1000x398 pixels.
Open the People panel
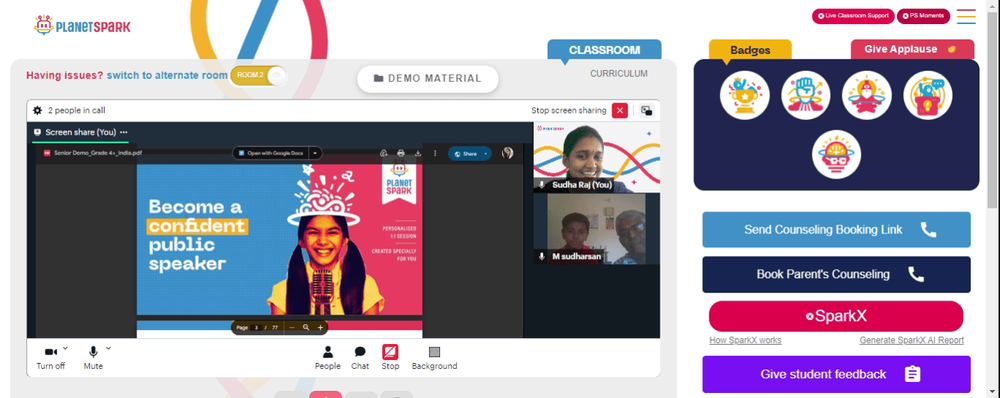click(327, 358)
